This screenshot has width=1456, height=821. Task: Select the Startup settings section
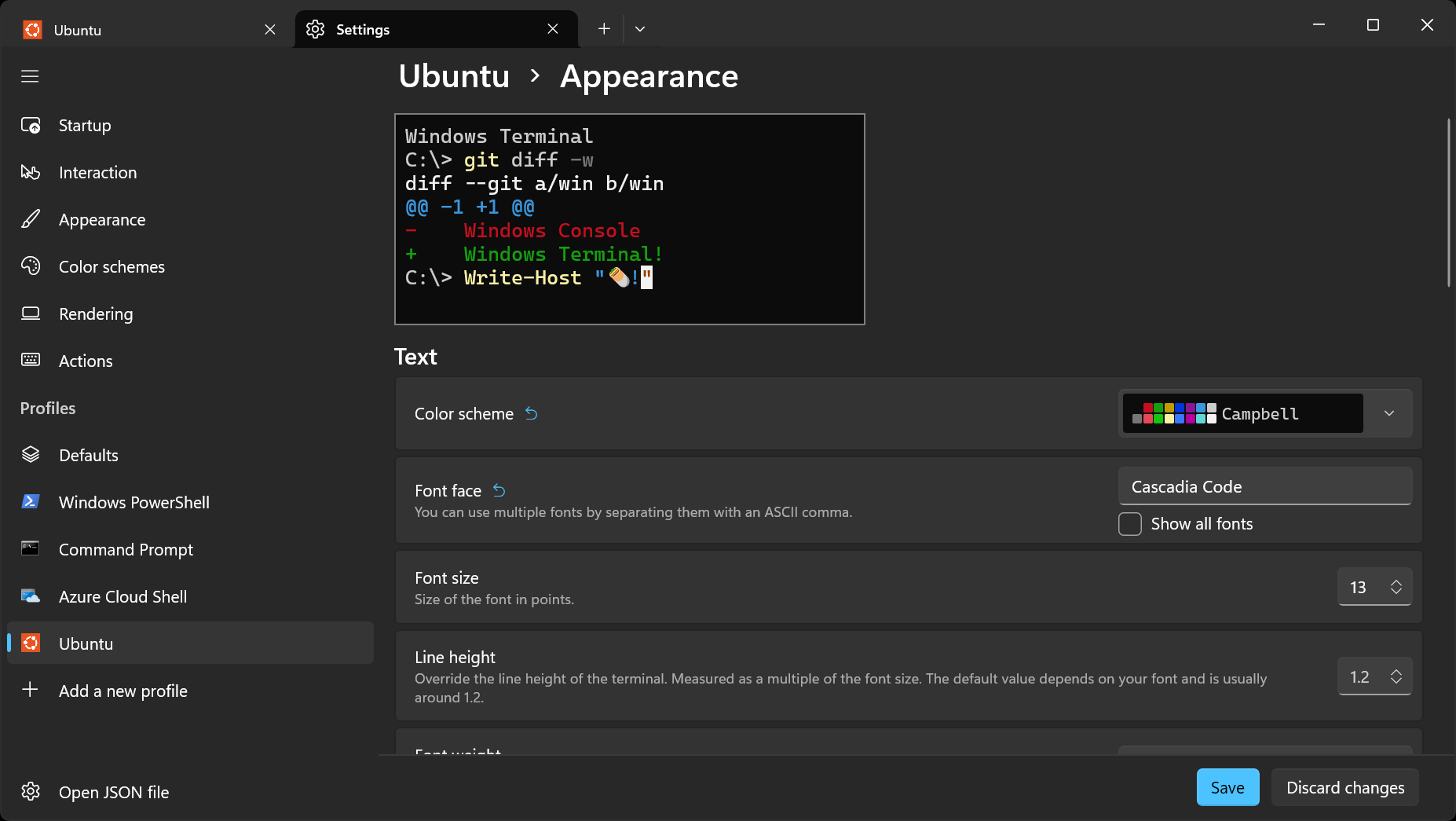click(x=84, y=125)
